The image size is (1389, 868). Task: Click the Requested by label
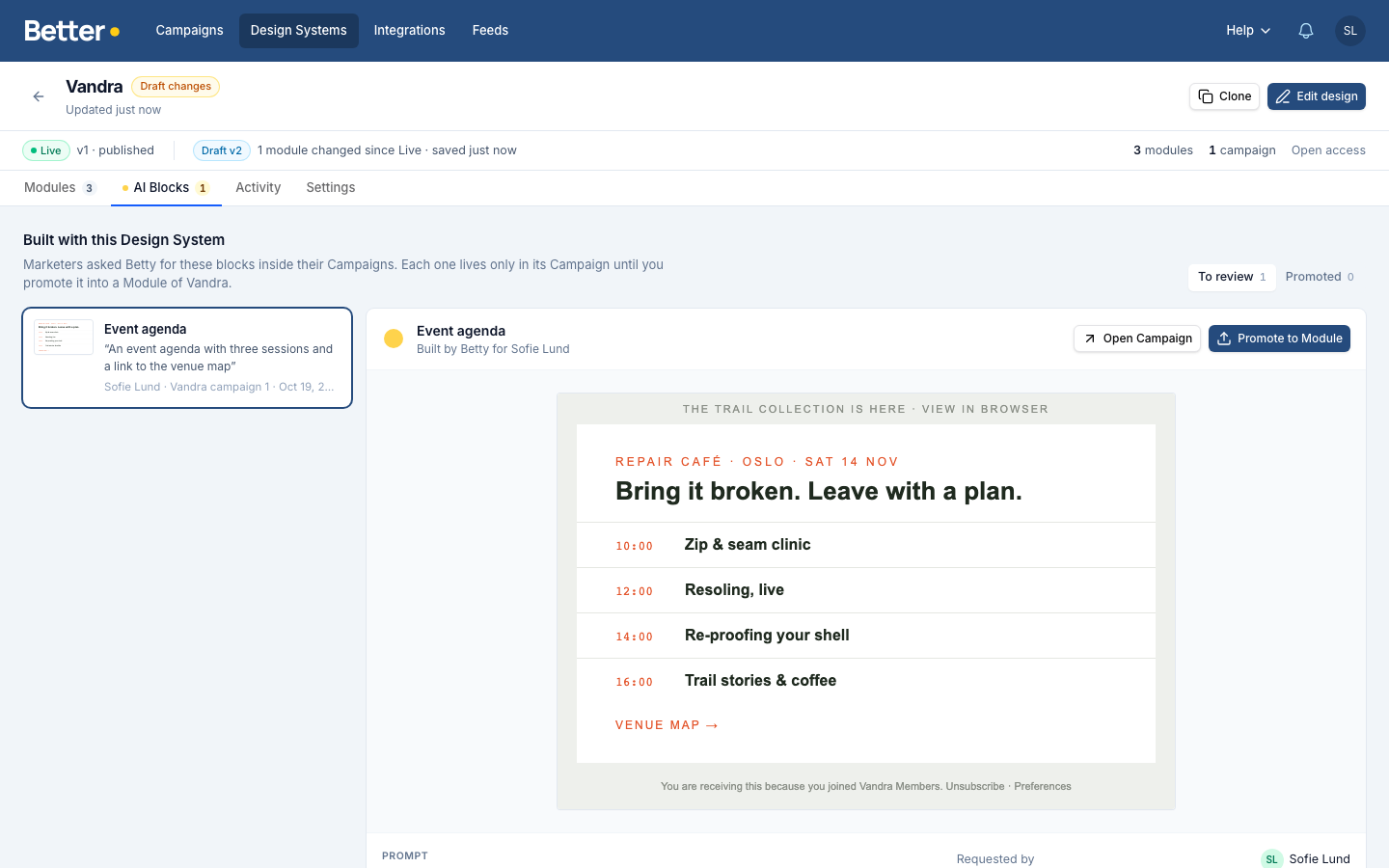point(995,859)
